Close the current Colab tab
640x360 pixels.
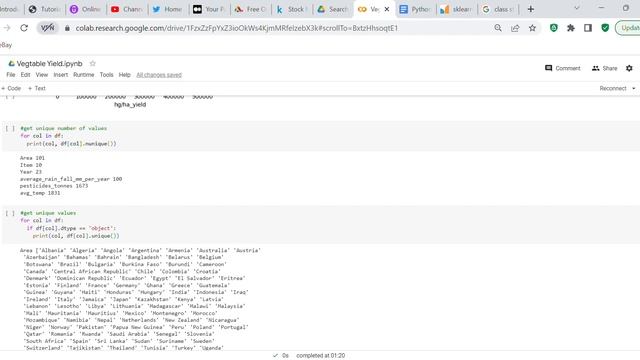[x=387, y=9]
